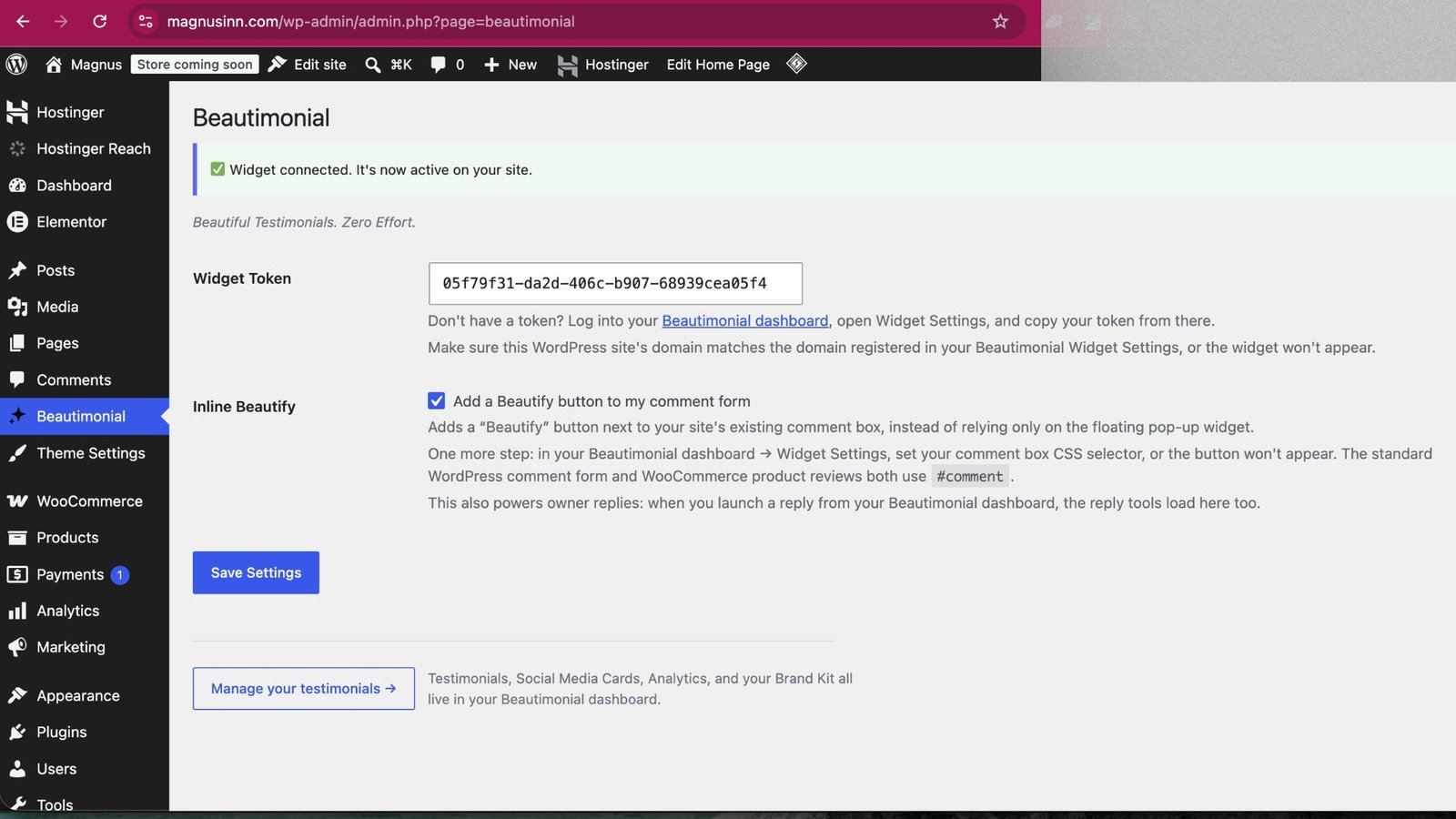Click the Edit site brush icon
This screenshot has width=1456, height=819.
(278, 65)
